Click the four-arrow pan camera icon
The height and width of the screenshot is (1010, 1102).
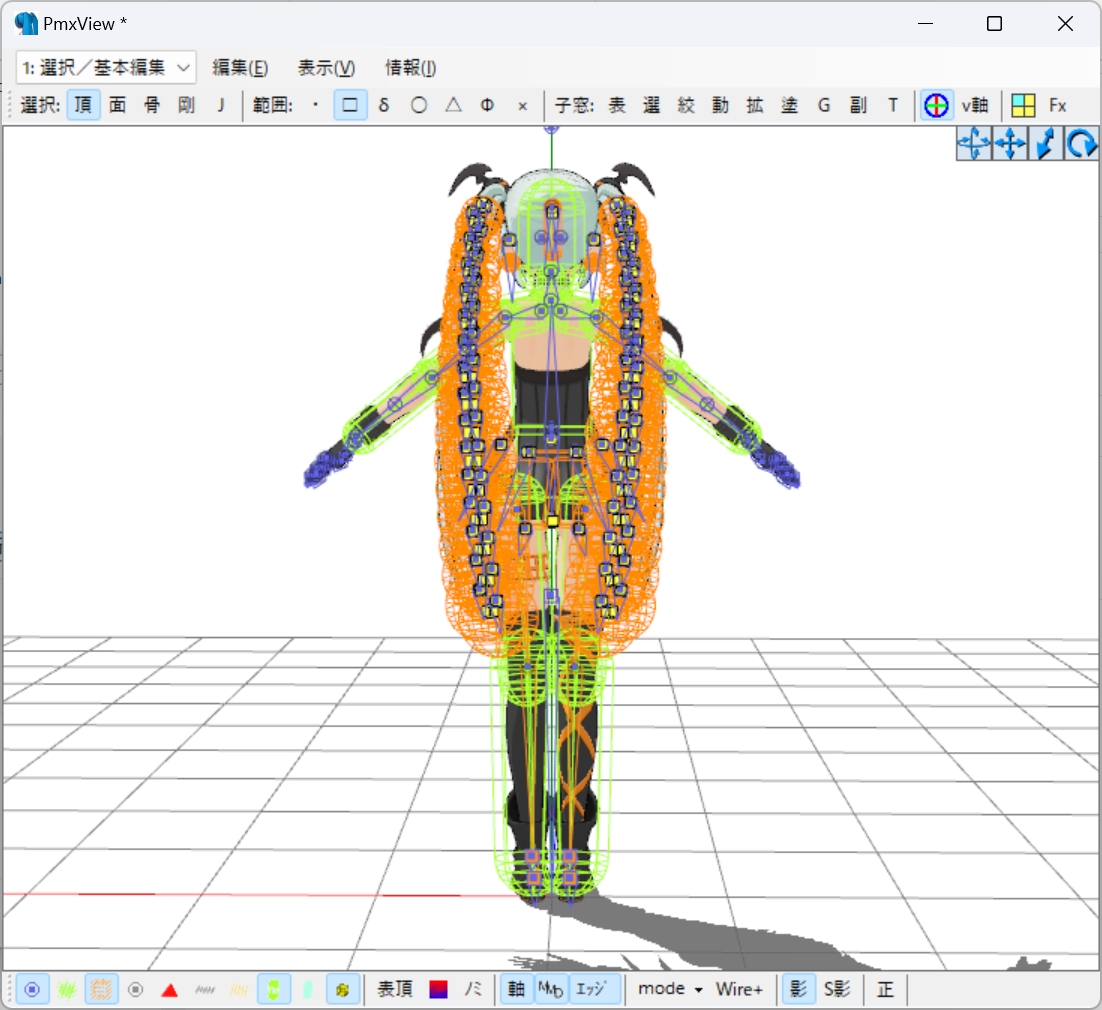(1010, 144)
